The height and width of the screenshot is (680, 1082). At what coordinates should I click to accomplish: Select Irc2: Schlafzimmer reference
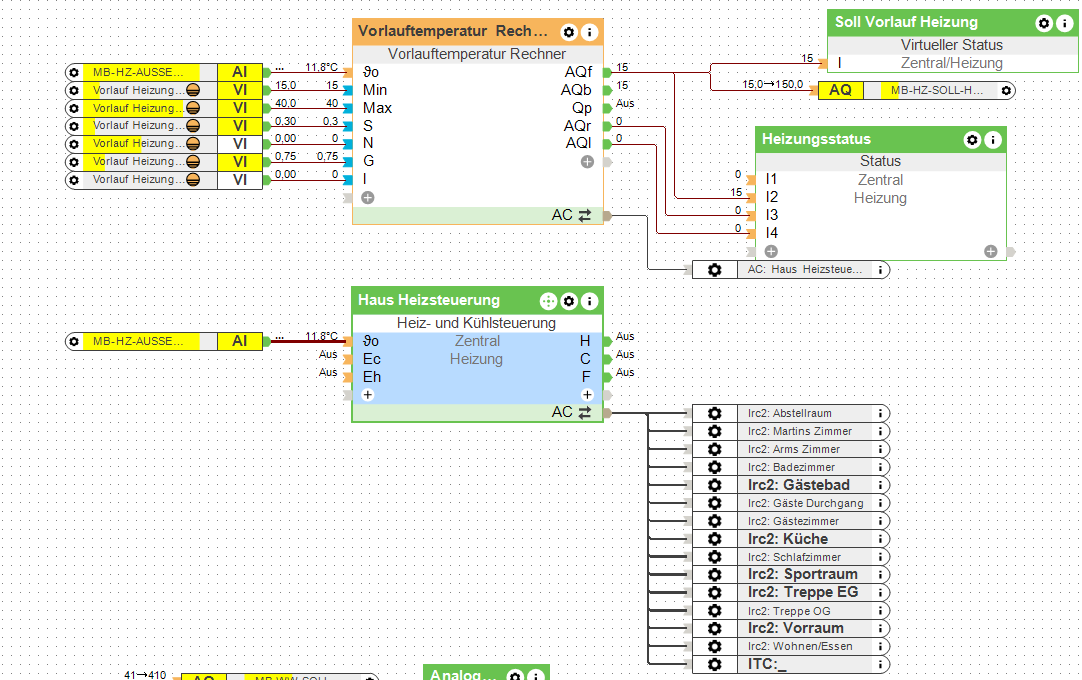click(794, 557)
